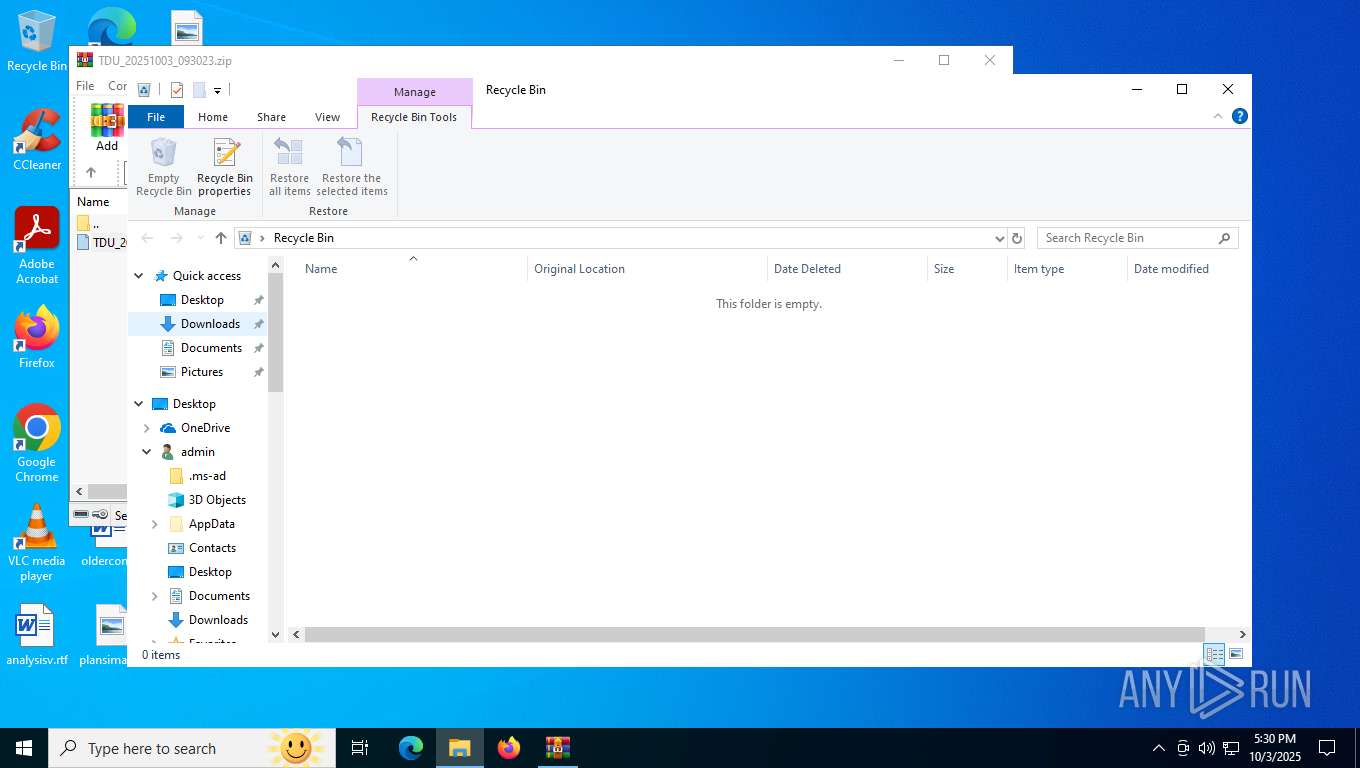Screen dimensions: 1360x768
Task: Collapse the Desktop root tree node
Action: click(139, 404)
